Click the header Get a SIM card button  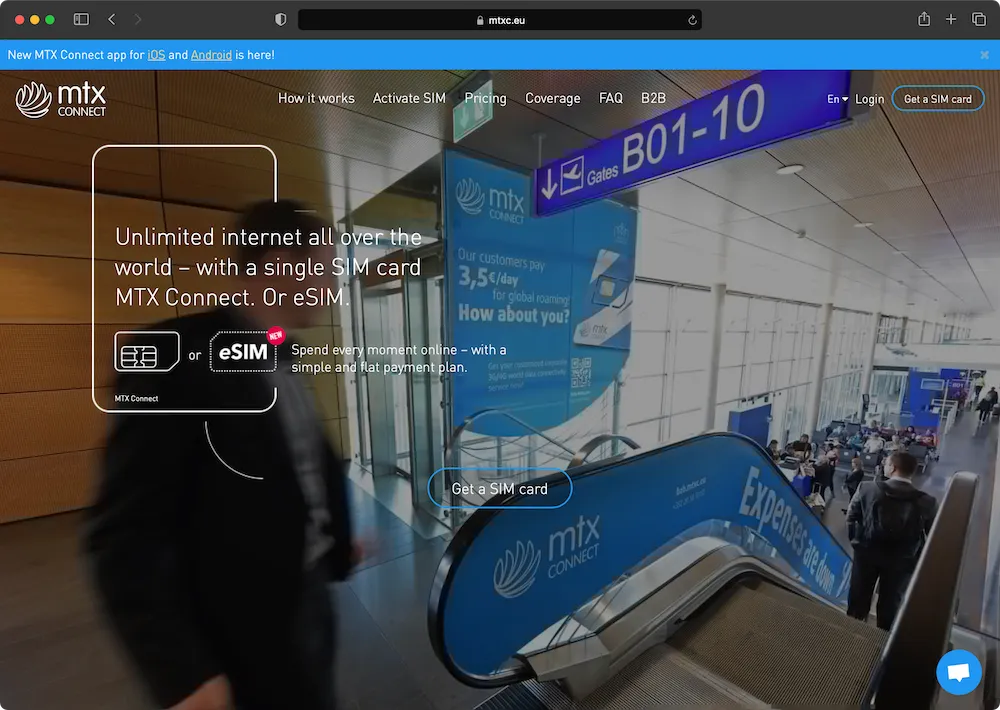tap(938, 99)
